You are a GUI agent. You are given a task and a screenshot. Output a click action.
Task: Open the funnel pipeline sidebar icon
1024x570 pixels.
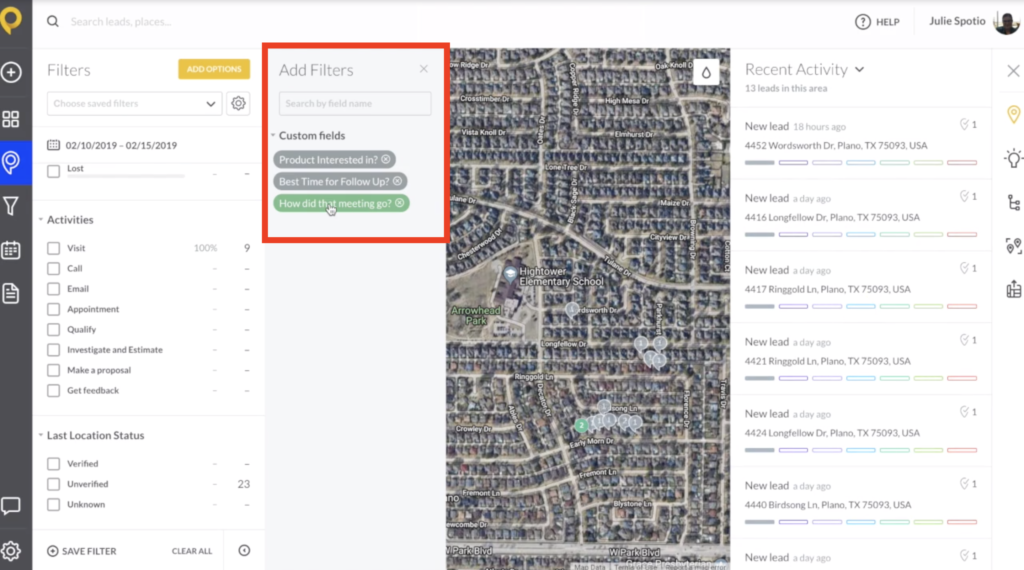pyautogui.click(x=11, y=206)
